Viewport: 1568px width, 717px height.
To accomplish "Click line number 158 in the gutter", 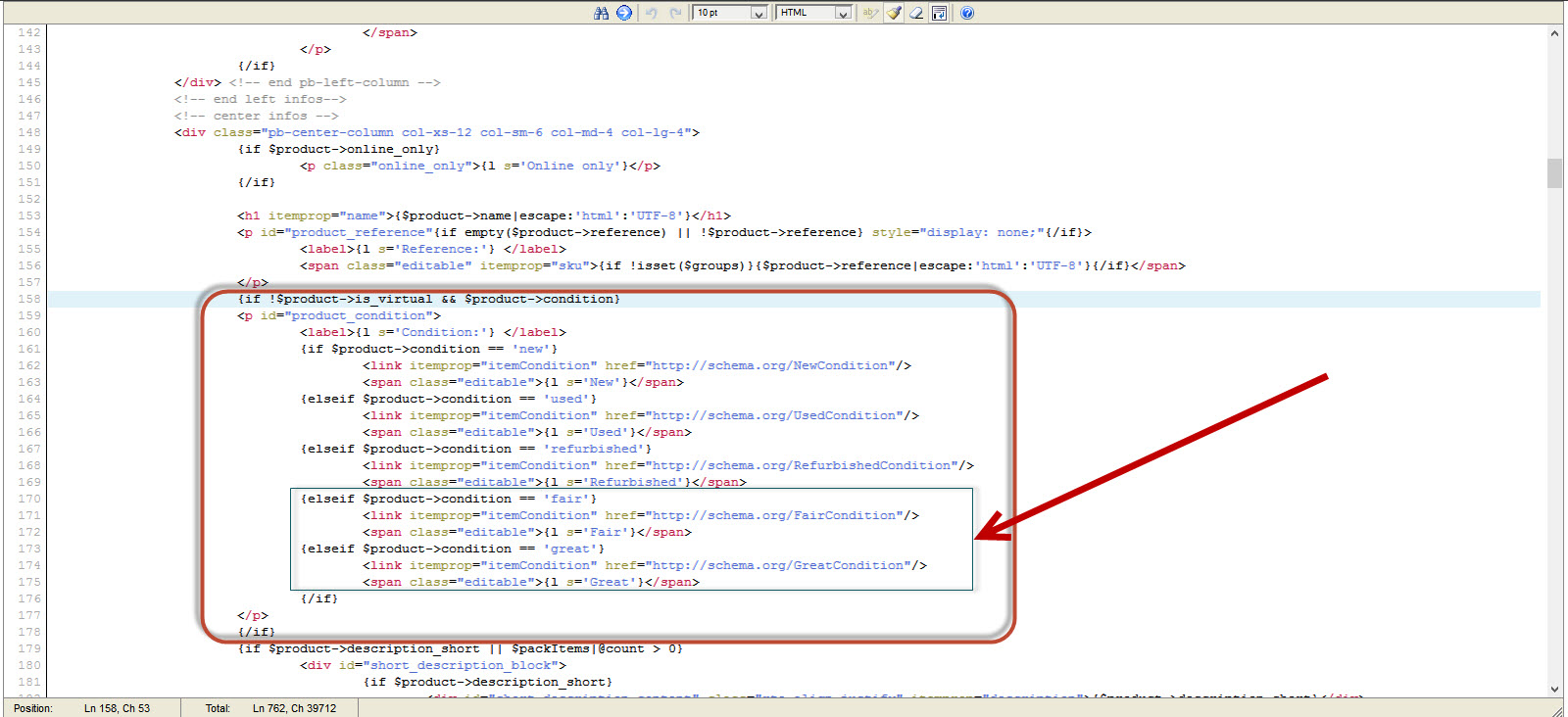I will [x=29, y=299].
